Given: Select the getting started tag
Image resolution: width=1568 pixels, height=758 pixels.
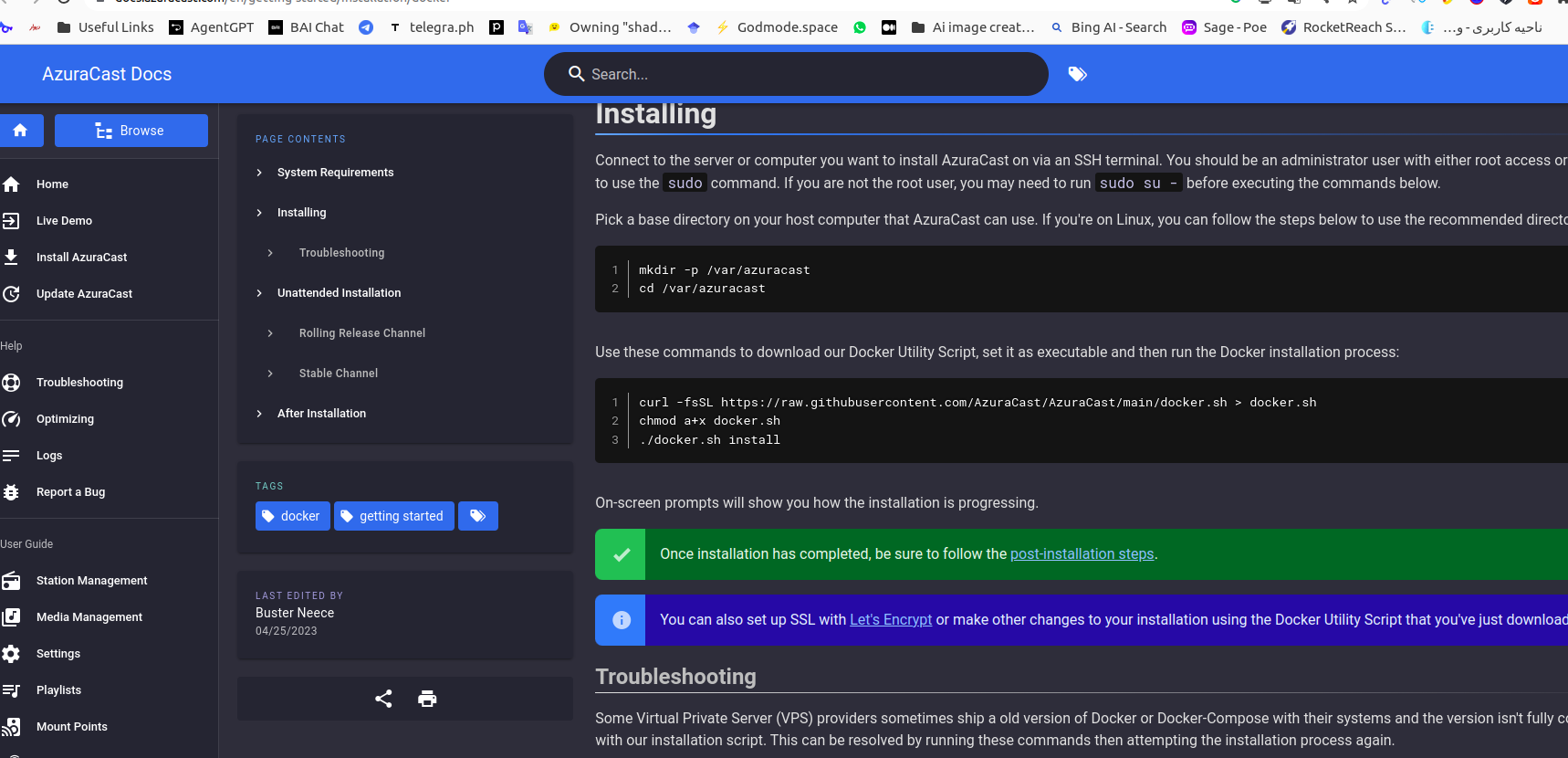Looking at the screenshot, I should [393, 516].
